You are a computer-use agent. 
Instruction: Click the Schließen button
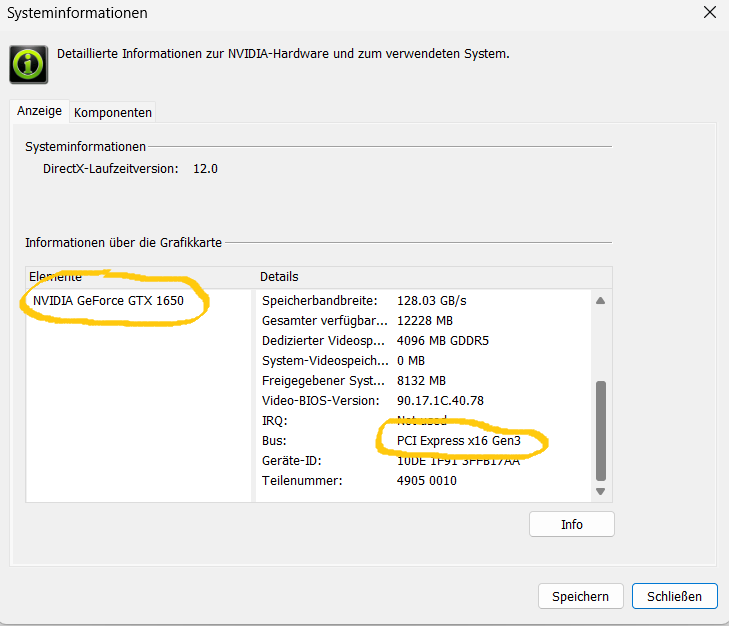tap(674, 596)
